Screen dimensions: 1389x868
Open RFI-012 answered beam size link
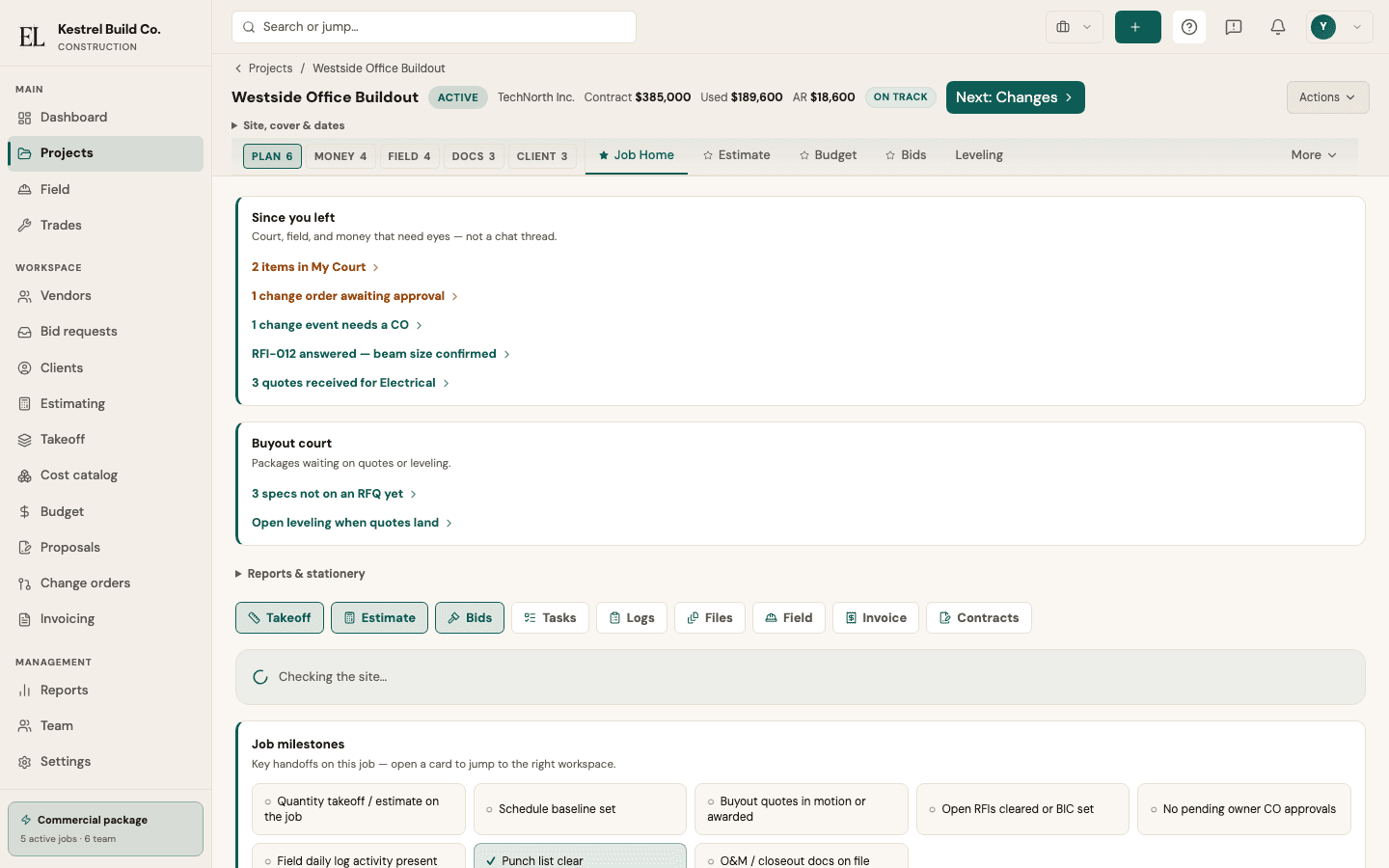[381, 354]
